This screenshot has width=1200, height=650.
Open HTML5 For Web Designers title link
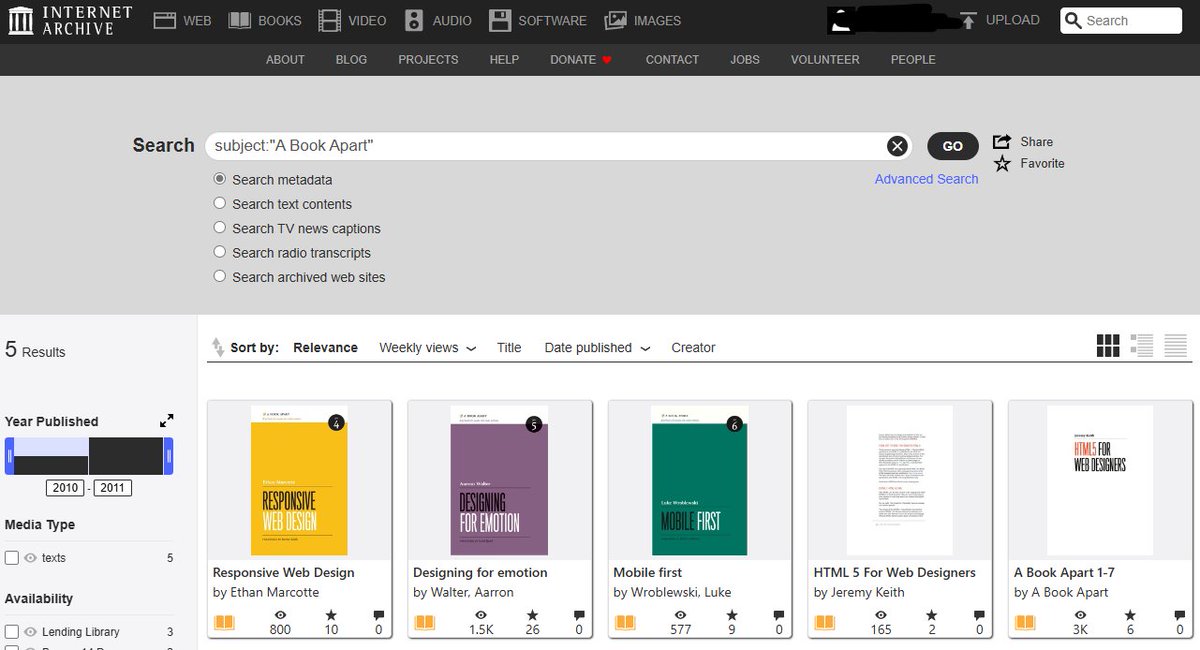coord(894,572)
